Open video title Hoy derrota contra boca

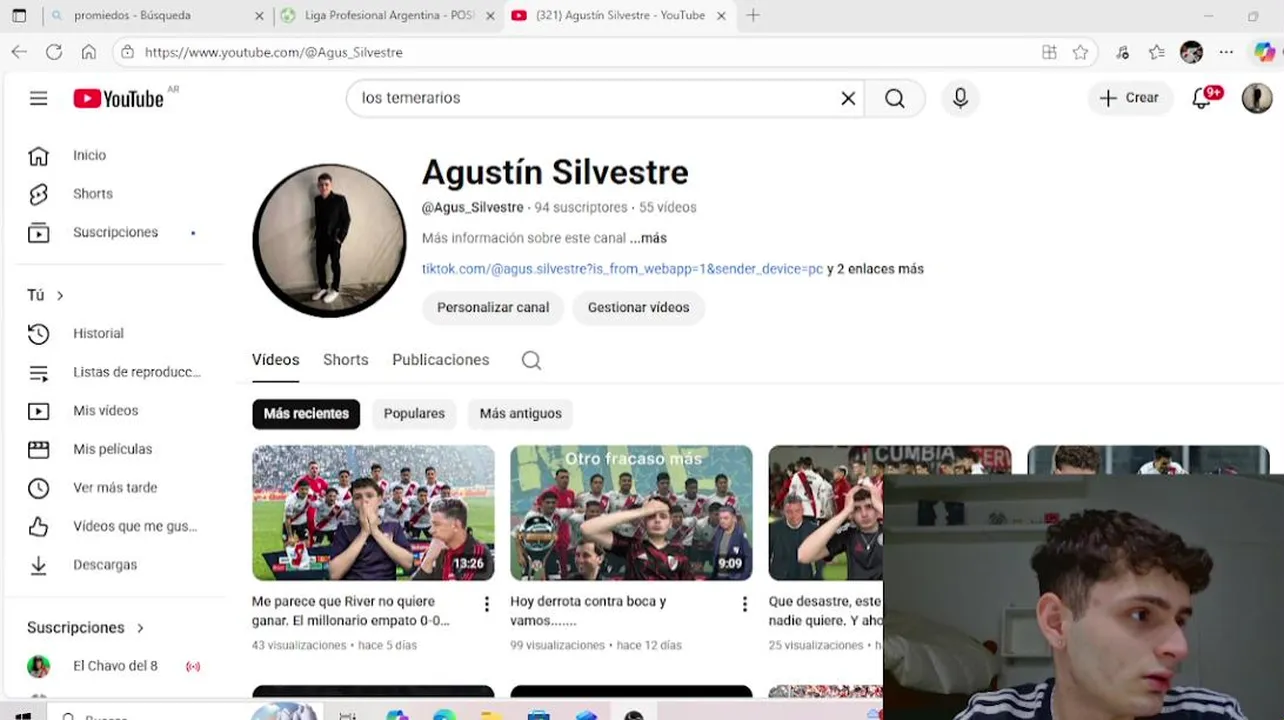pos(588,611)
